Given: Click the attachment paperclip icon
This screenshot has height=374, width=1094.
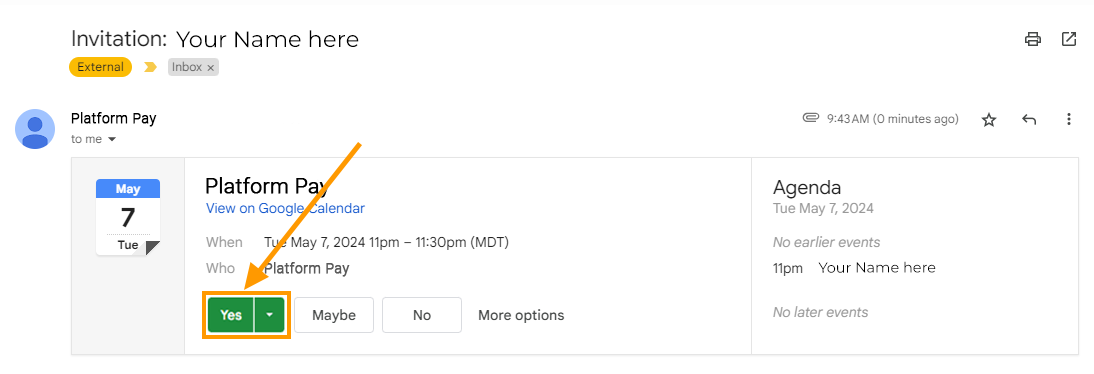Looking at the screenshot, I should click(x=810, y=118).
